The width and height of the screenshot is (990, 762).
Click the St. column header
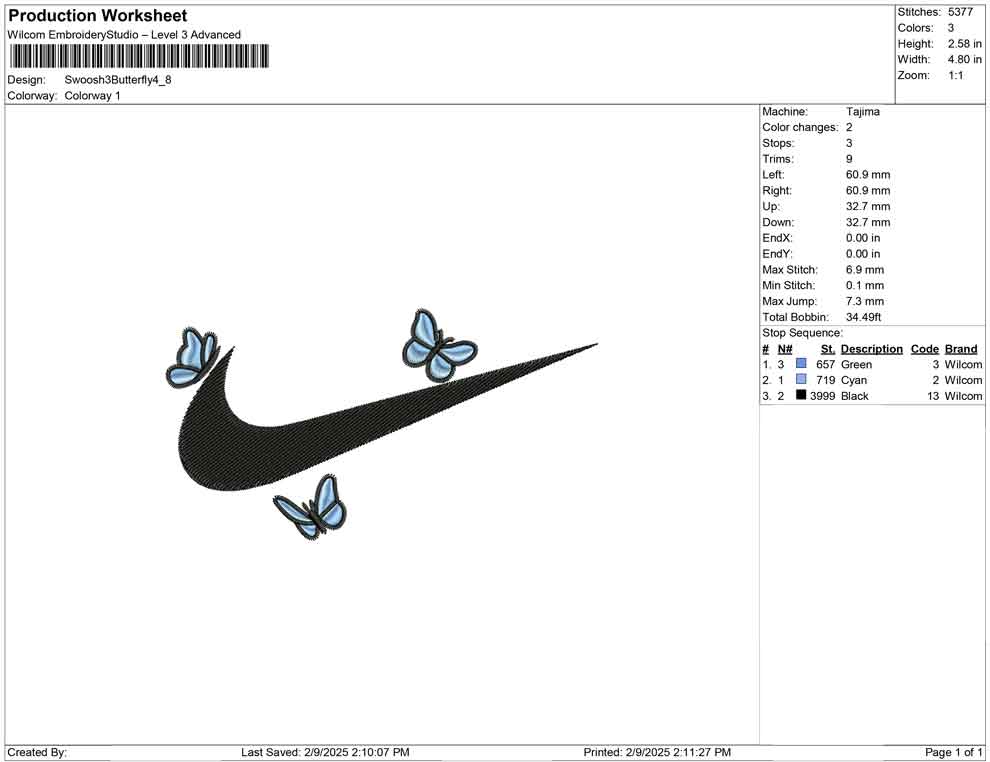point(828,349)
